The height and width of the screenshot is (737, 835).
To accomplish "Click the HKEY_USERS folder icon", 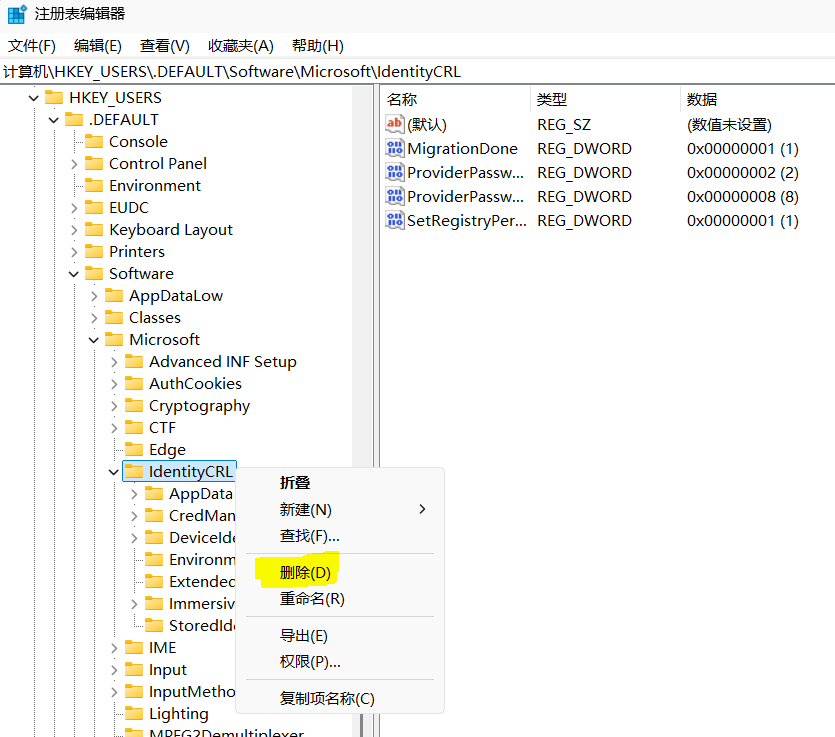I will [54, 98].
